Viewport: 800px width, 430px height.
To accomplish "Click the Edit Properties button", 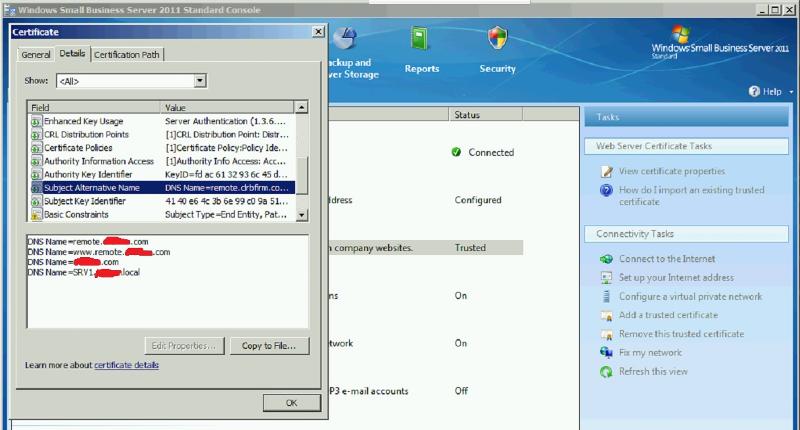I will (184, 346).
